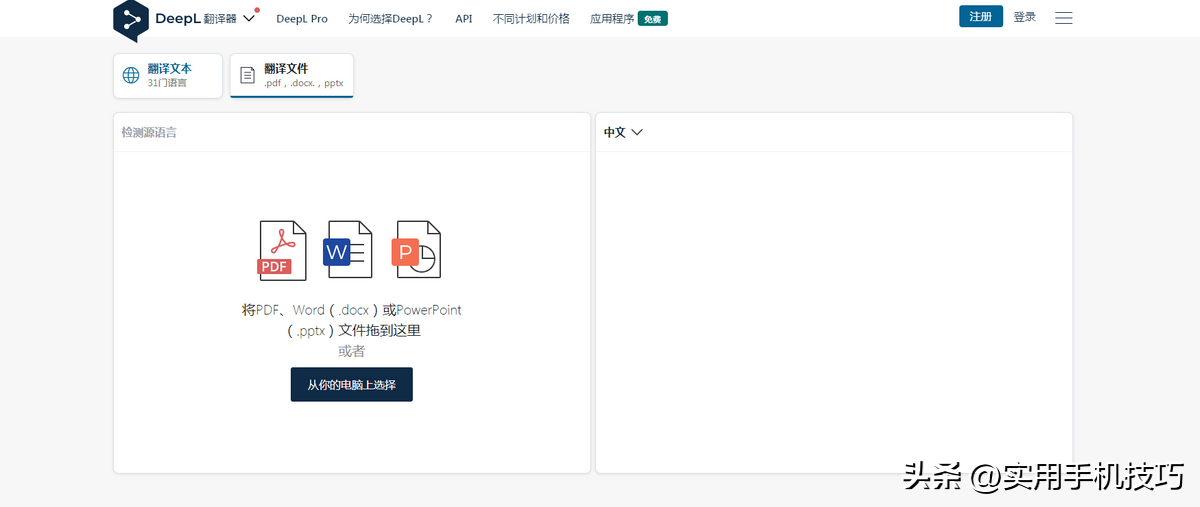Screen dimensions: 1200x507
Task: Switch to the 翻译文本 tab
Action: point(168,75)
